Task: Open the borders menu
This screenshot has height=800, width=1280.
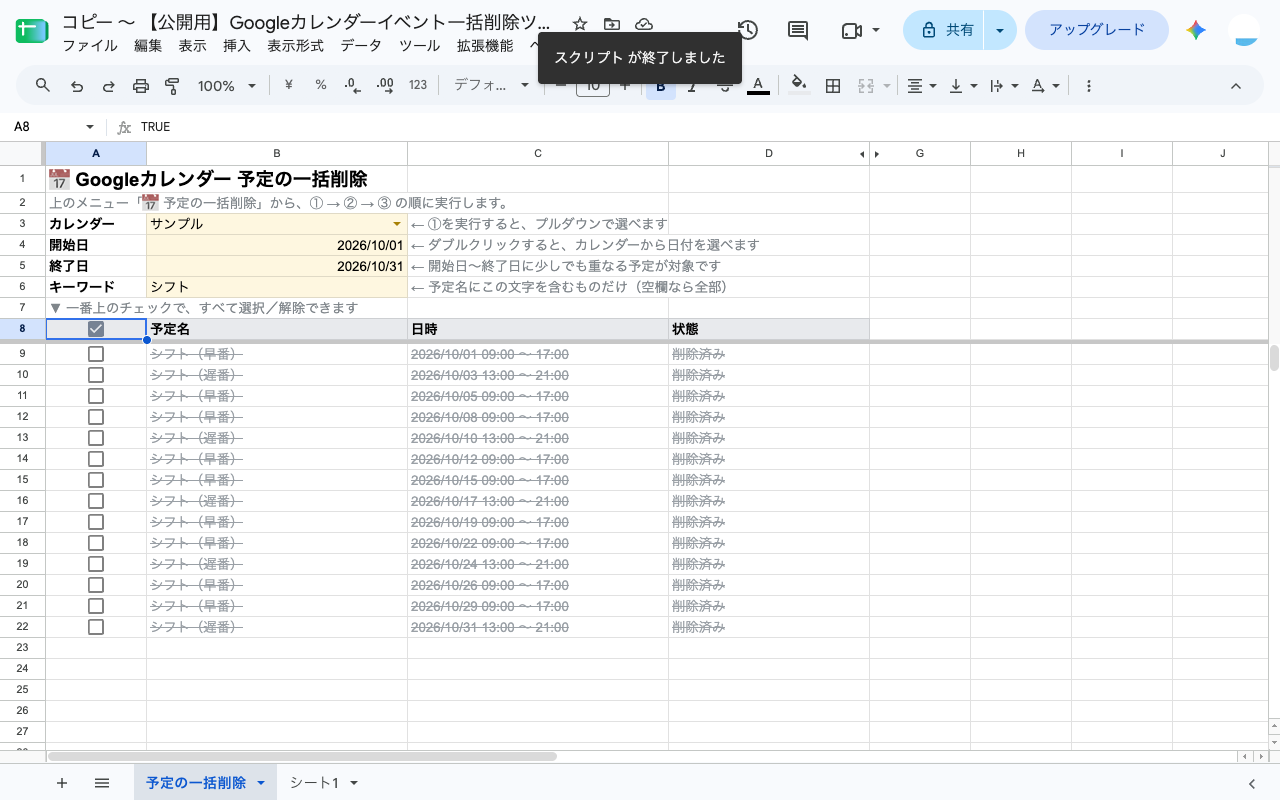Action: click(x=832, y=86)
